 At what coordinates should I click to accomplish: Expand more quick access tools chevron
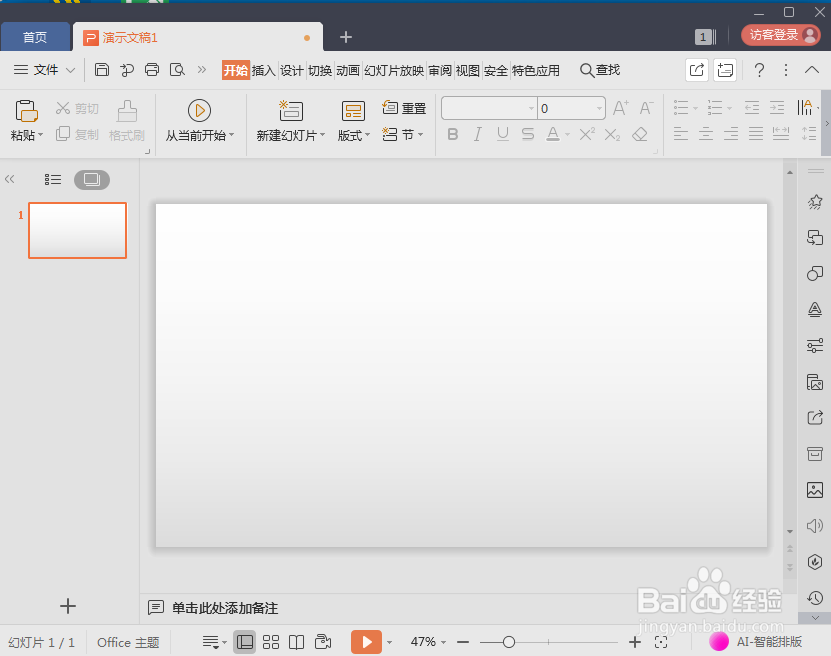coord(202,69)
